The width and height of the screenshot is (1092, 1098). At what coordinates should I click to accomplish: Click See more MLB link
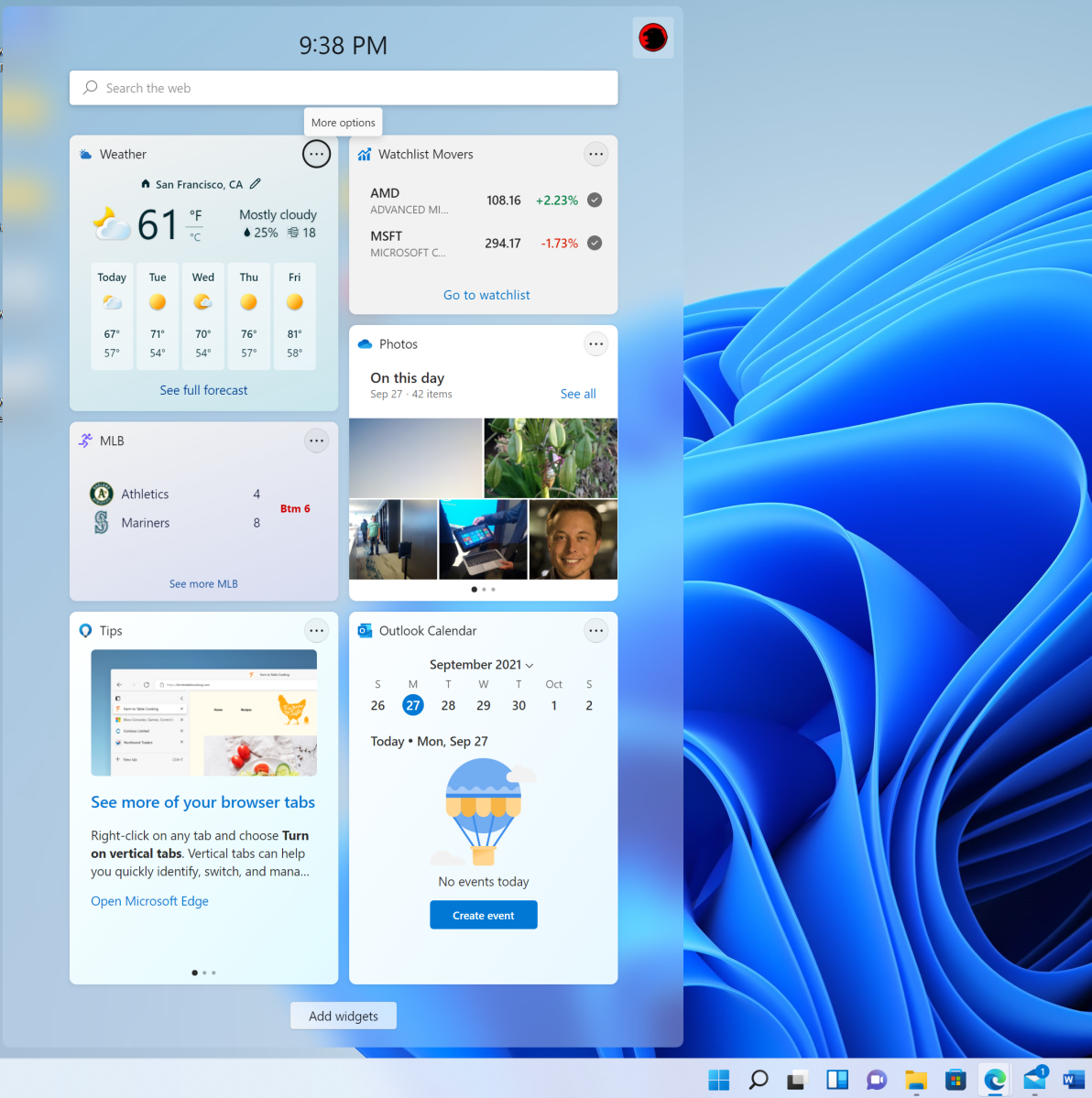203,583
